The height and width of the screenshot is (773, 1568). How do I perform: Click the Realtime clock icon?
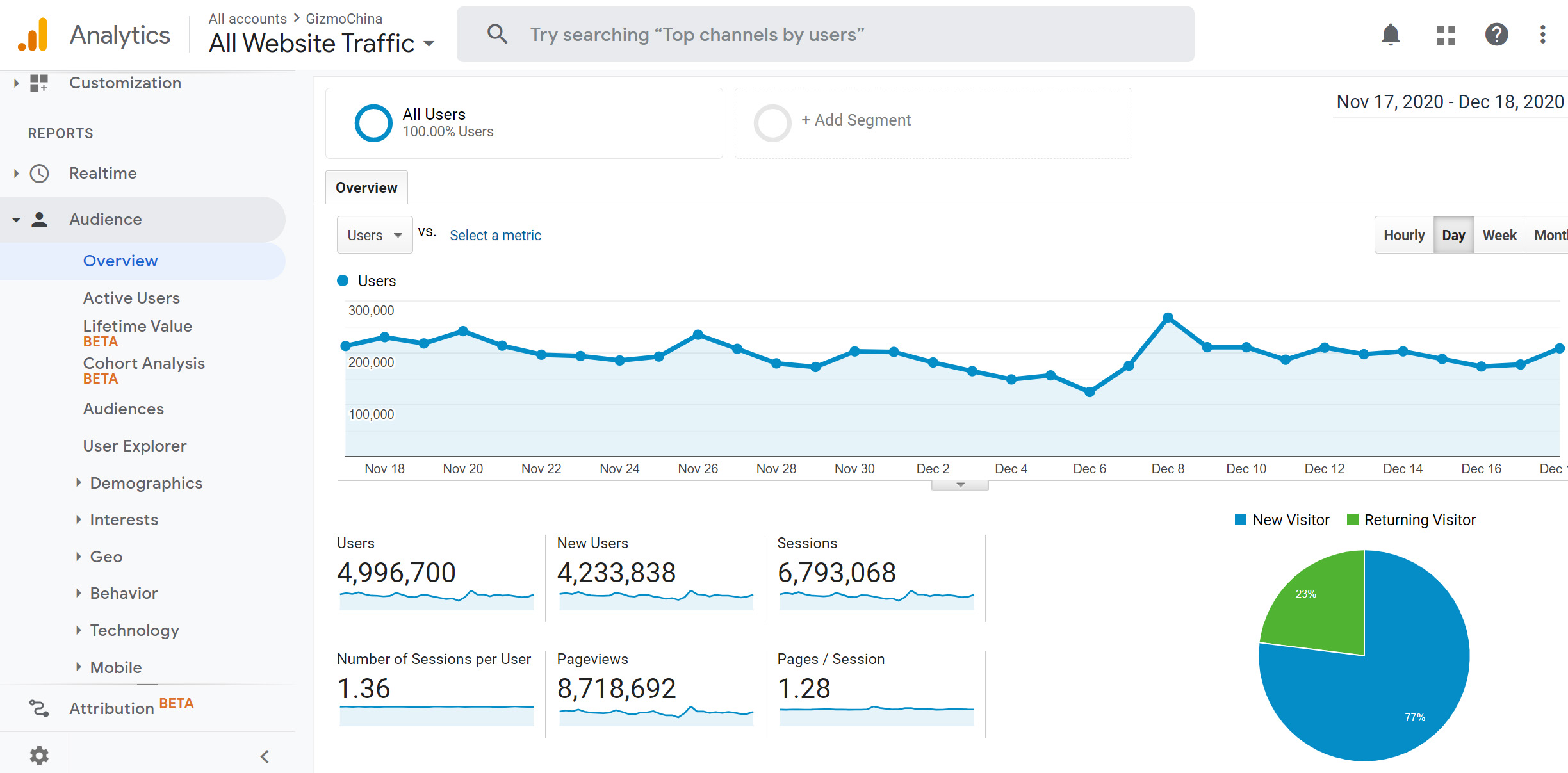[x=40, y=174]
